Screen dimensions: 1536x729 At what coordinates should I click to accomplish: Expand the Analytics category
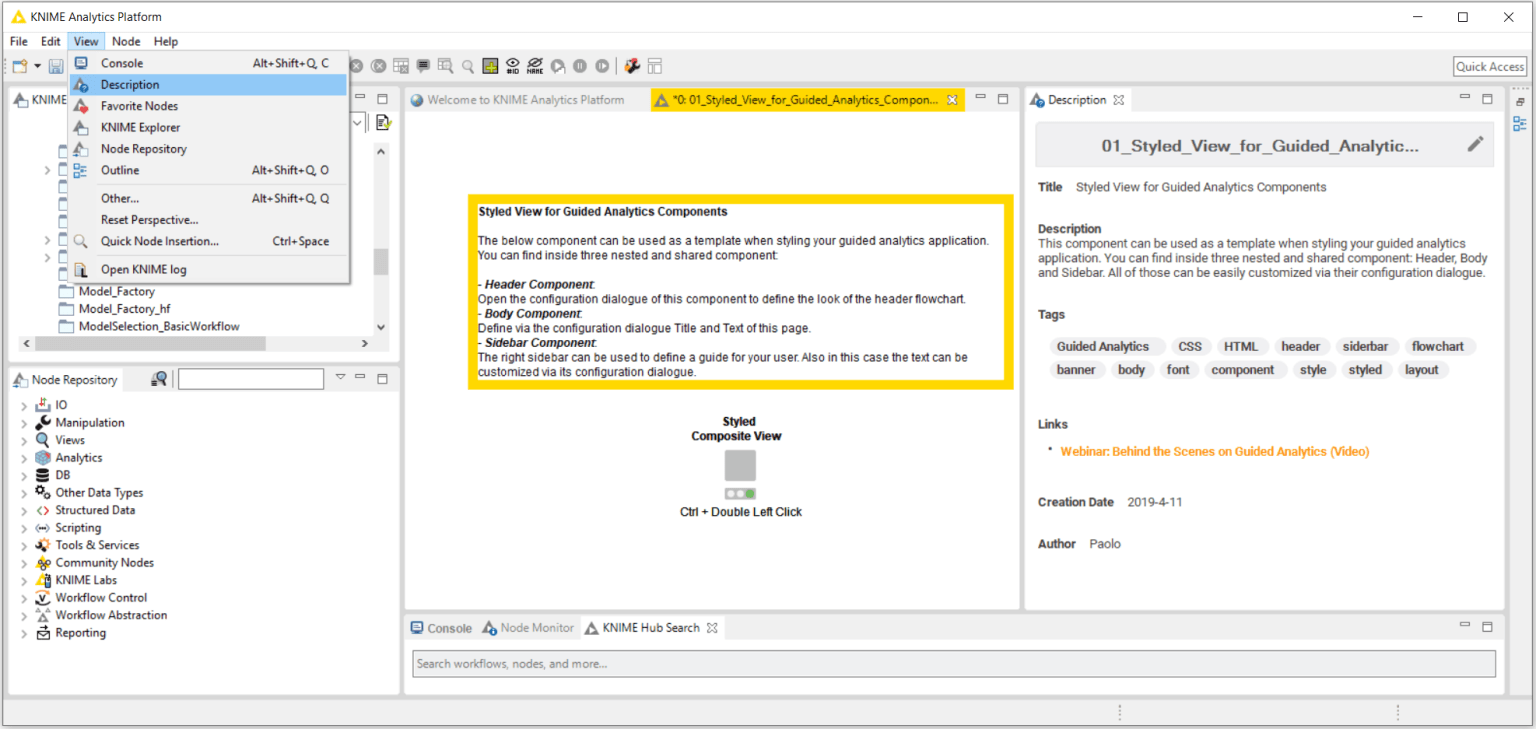point(24,458)
